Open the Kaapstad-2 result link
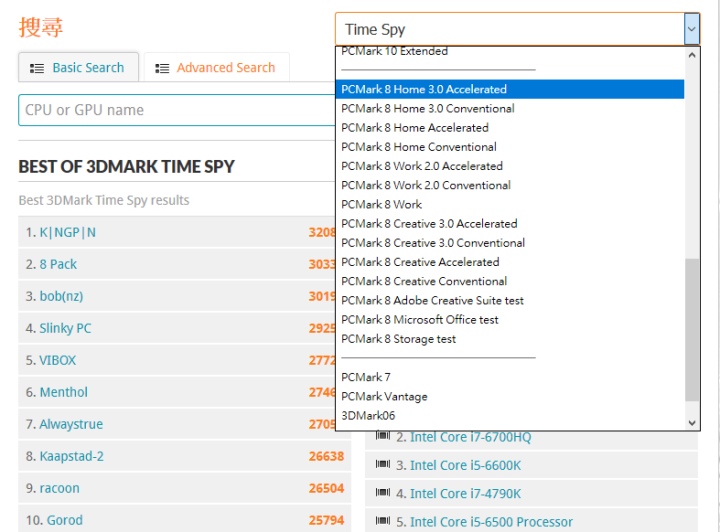Image resolution: width=720 pixels, height=532 pixels. [71, 456]
